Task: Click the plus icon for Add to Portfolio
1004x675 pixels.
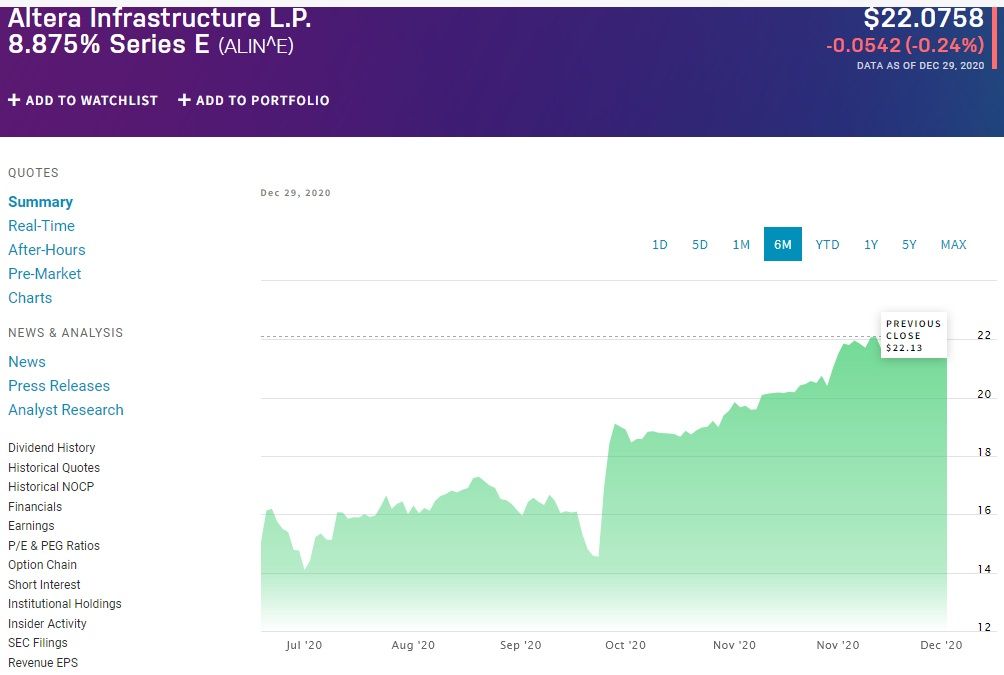Action: 184,100
